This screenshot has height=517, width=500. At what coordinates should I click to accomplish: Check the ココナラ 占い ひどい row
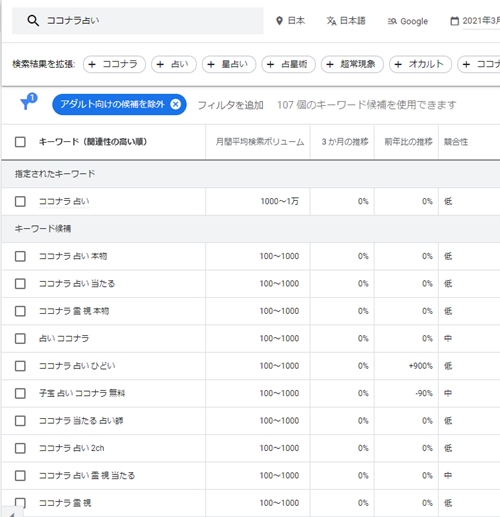point(20,366)
